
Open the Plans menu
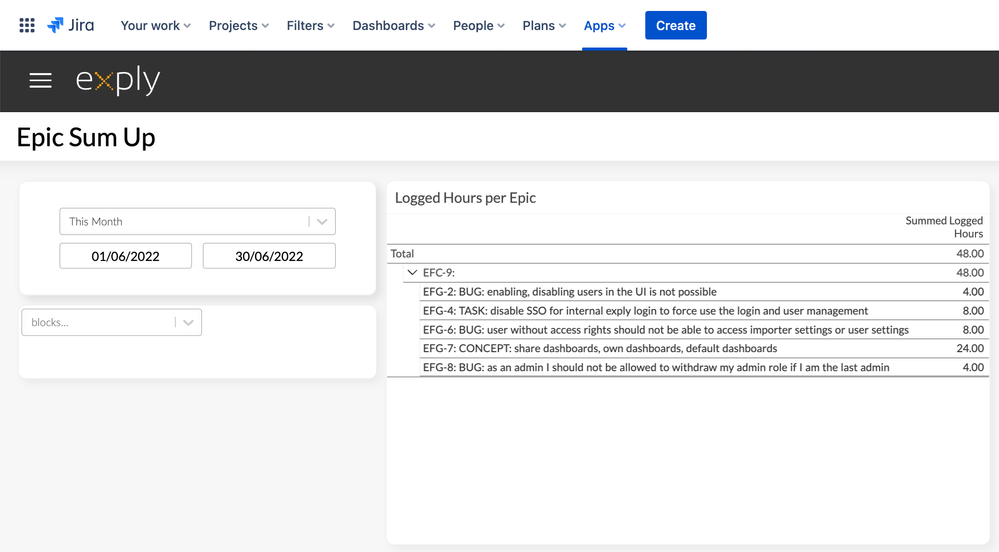544,25
